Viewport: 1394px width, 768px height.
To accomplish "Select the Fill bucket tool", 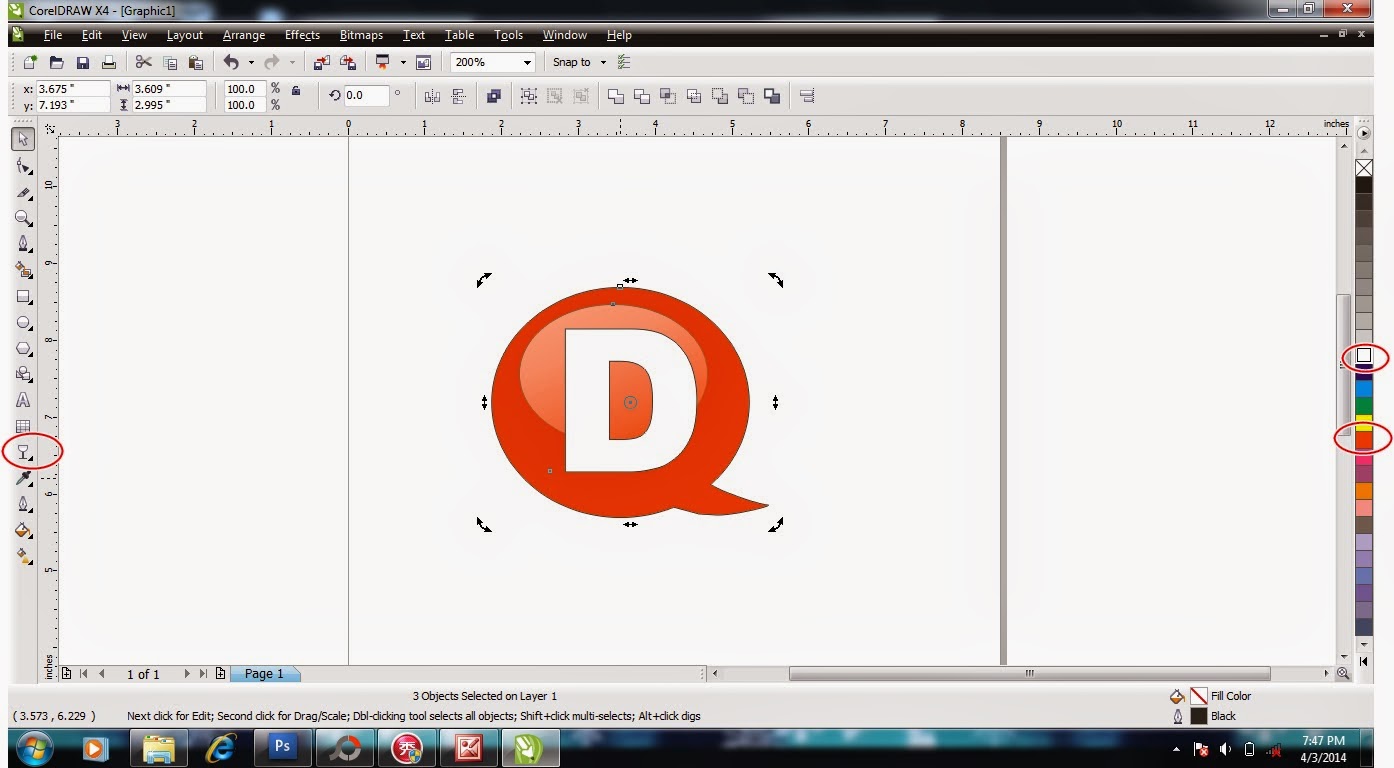I will [22, 530].
